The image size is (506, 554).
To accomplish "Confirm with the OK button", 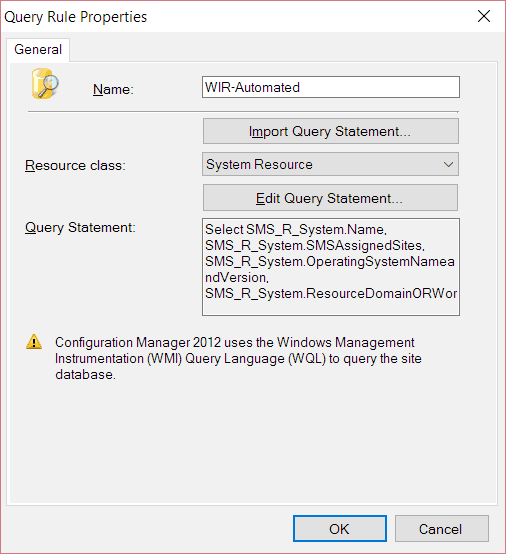I will coord(340,529).
